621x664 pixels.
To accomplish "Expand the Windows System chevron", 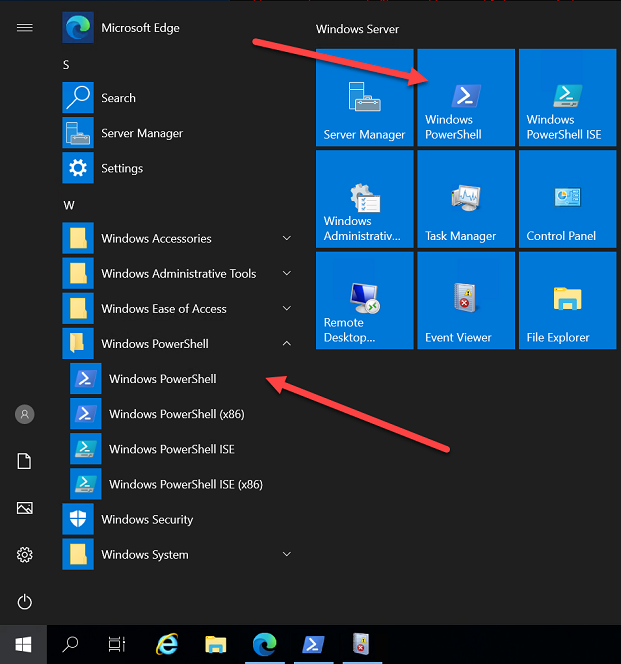I will (x=287, y=554).
